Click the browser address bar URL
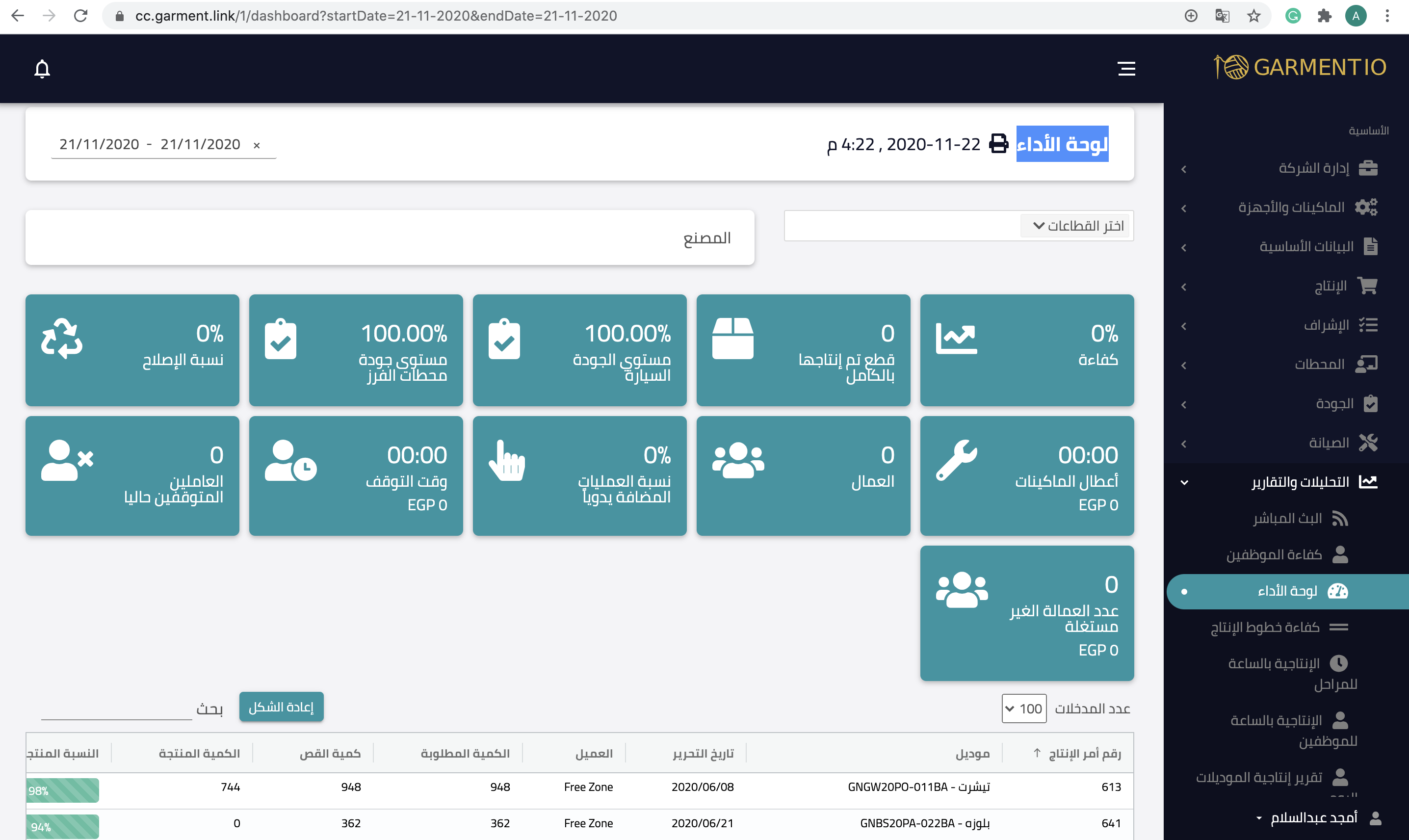This screenshot has height=840, width=1409. point(376,16)
